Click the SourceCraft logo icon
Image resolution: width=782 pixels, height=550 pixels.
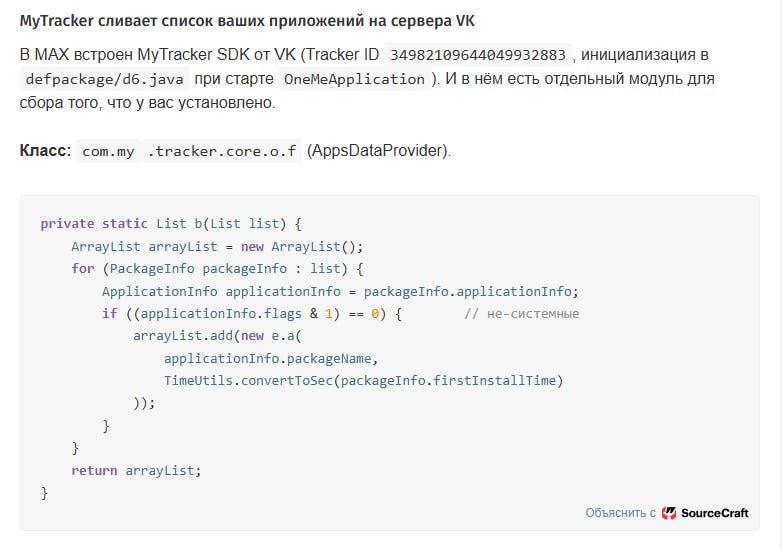668,513
